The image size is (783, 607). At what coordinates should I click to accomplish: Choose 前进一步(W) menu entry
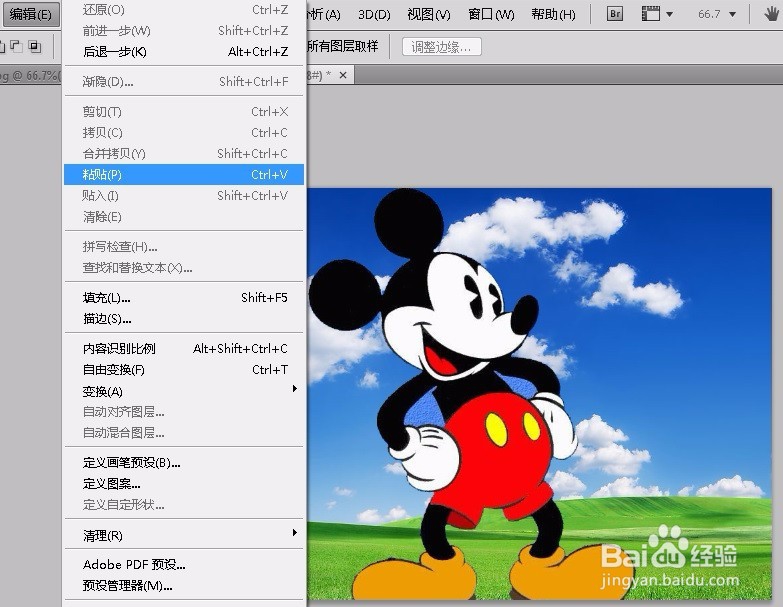pyautogui.click(x=184, y=31)
